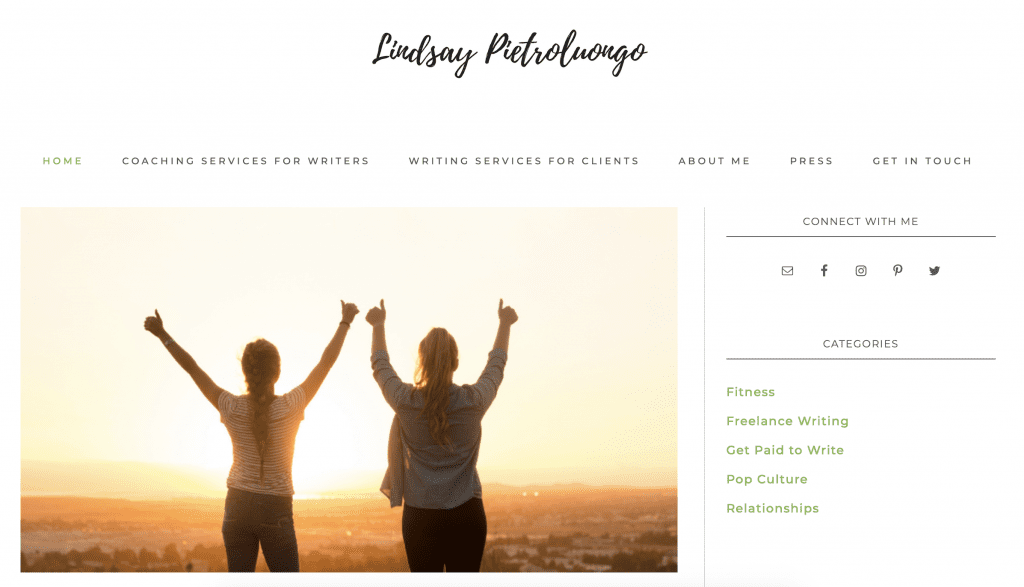This screenshot has height=587, width=1024.
Task: Click Get in Touch in navigation
Action: click(922, 161)
